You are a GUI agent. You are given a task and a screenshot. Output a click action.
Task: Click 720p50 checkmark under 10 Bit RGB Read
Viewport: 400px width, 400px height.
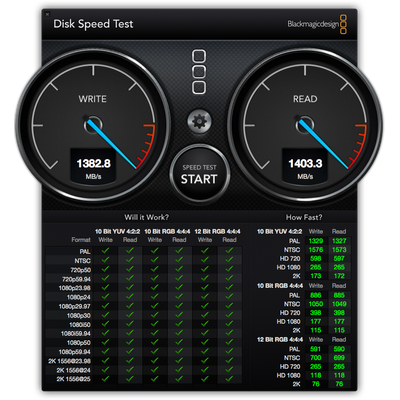[179, 269]
